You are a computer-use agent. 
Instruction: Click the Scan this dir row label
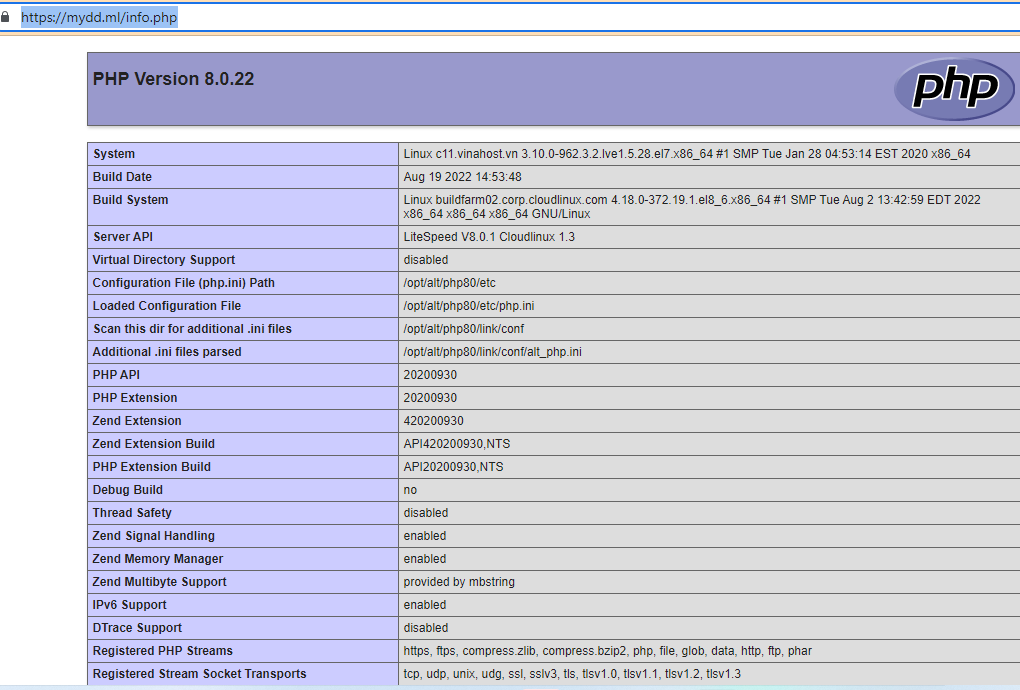pyautogui.click(x=192, y=329)
